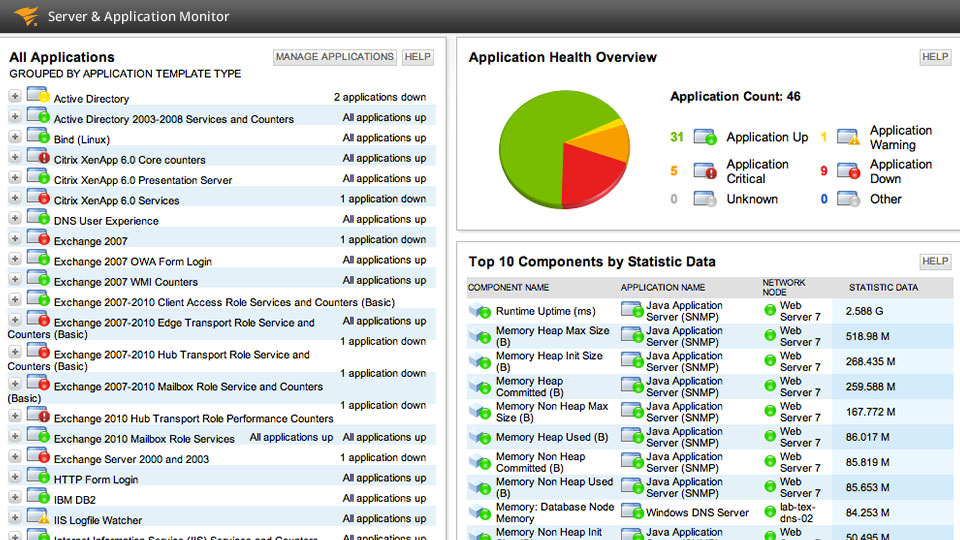
Task: Open the Citrix XenApp 6.0 Core counters link
Action: (x=129, y=160)
